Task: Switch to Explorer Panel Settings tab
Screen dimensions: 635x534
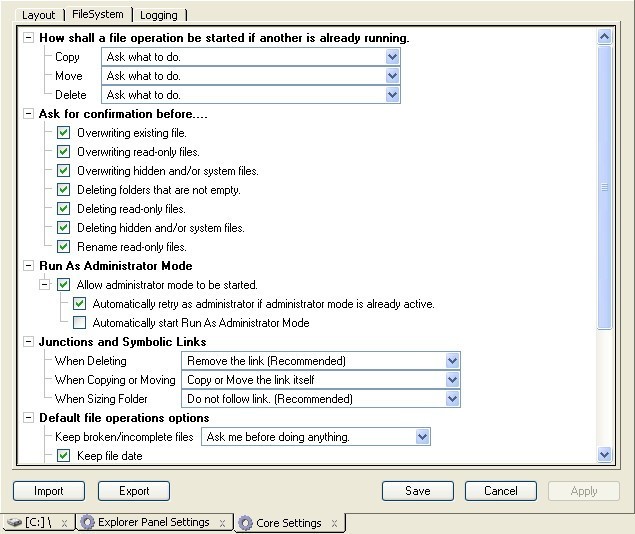Action: coord(154,522)
